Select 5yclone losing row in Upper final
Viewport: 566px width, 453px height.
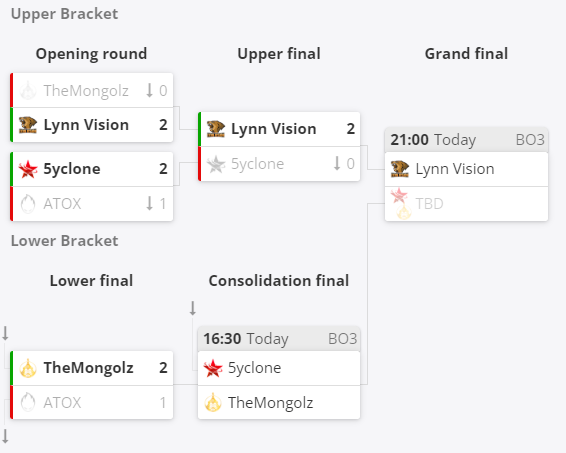tap(279, 164)
